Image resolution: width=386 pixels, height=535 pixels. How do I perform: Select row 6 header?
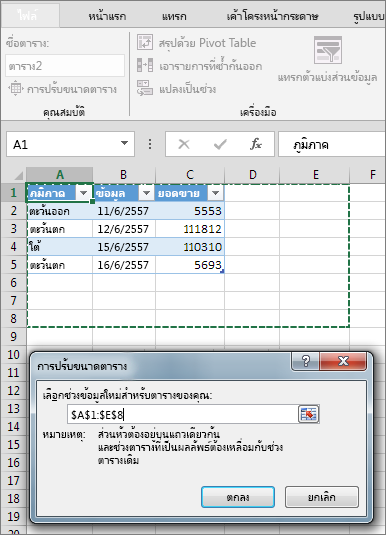click(x=13, y=283)
